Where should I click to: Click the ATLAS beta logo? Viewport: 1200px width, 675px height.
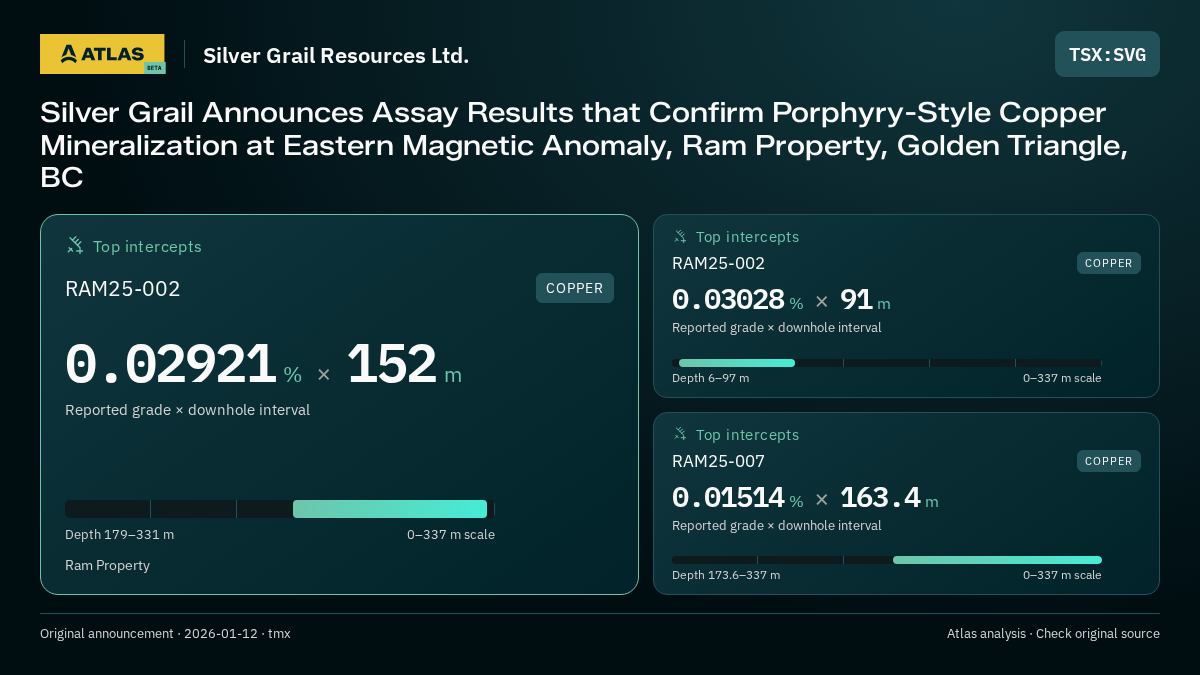coord(102,54)
